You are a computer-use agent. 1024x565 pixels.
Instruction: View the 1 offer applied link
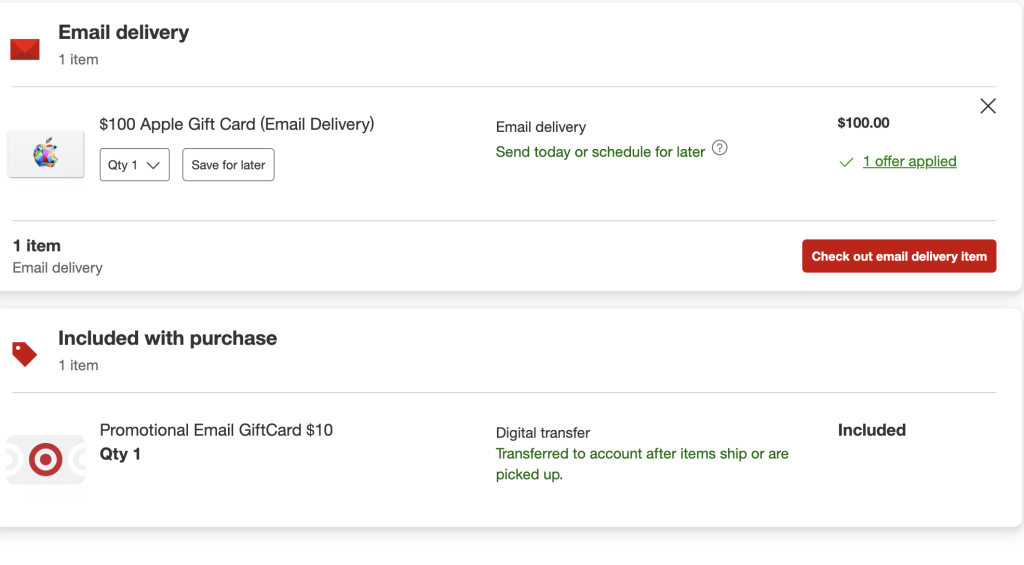909,162
